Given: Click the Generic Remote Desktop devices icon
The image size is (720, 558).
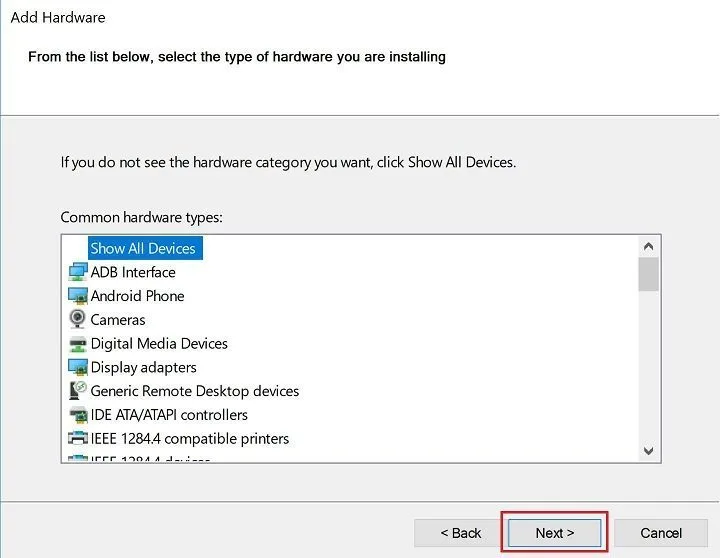Looking at the screenshot, I should [x=78, y=391].
